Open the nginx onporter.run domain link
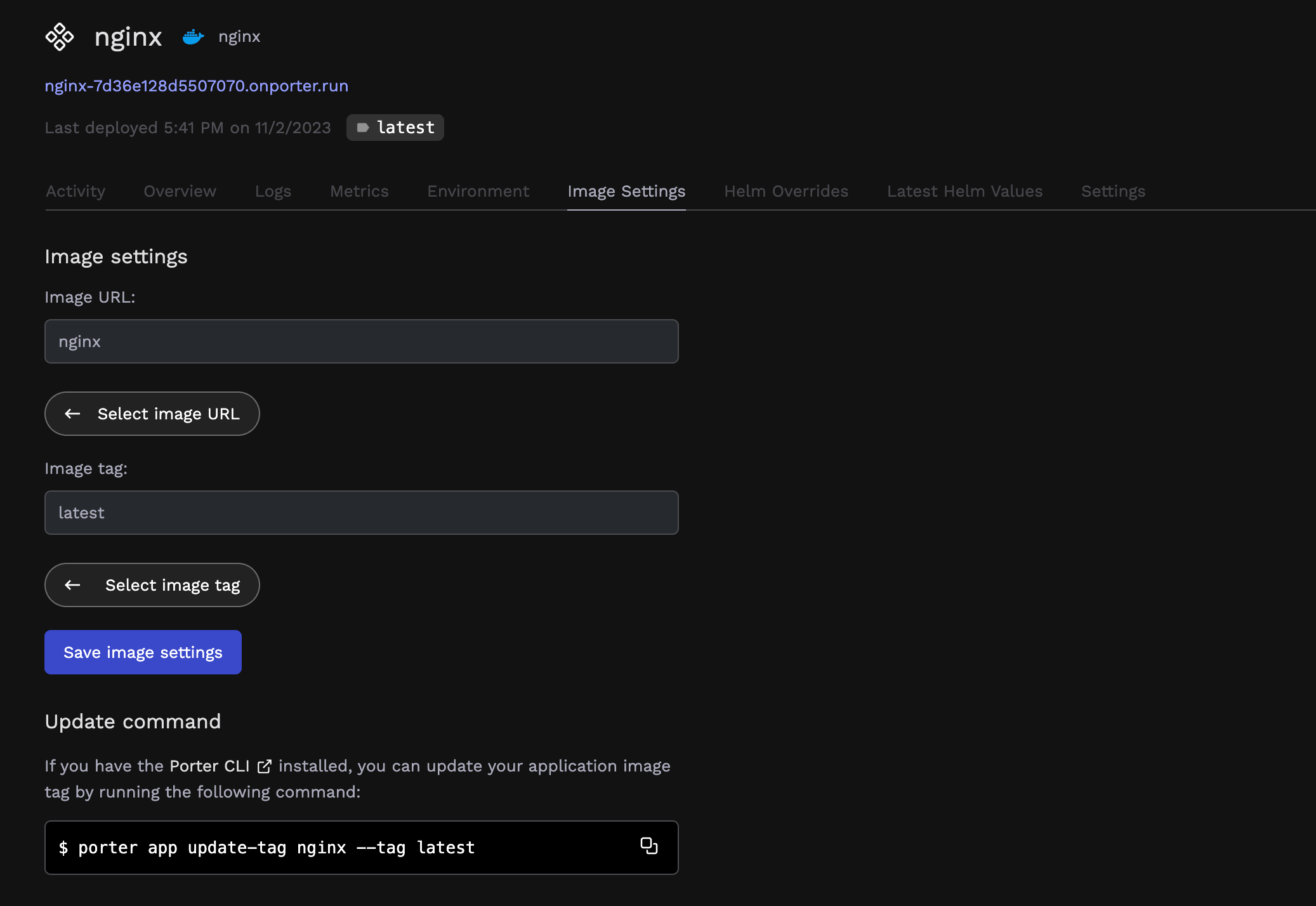The height and width of the screenshot is (906, 1316). (x=196, y=86)
